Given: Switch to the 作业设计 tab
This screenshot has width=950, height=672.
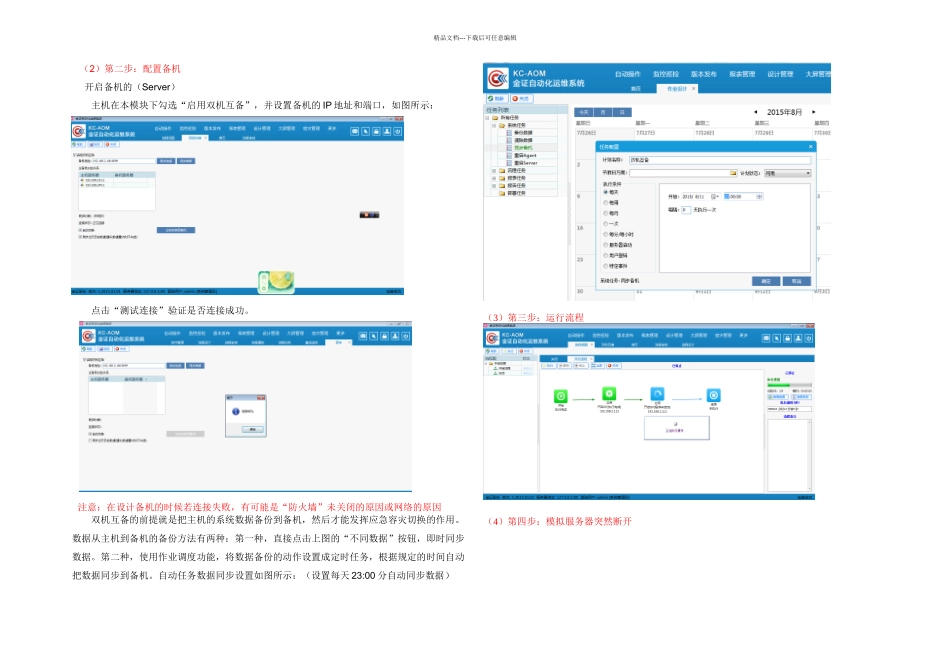Looking at the screenshot, I should (677, 88).
